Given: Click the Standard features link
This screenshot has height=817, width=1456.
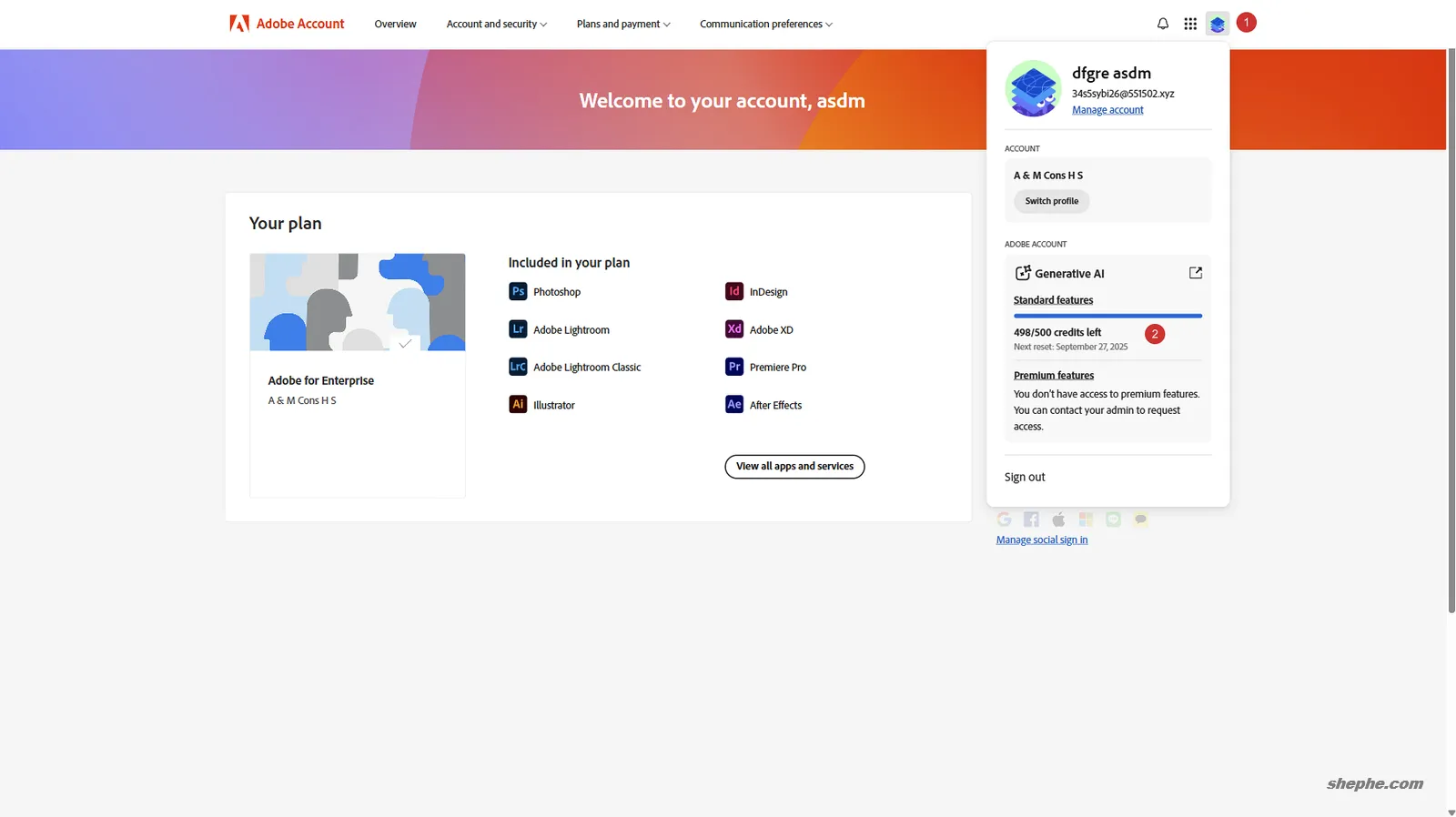Looking at the screenshot, I should 1053,300.
